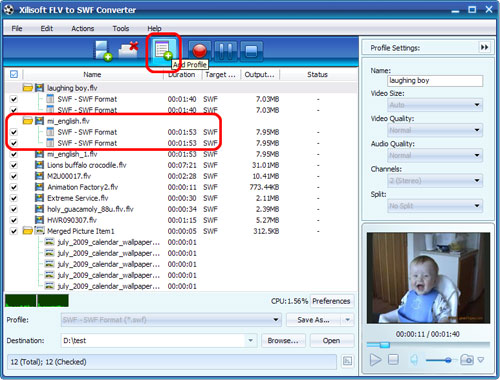
Task: Click the Xilisoft film reel title icon
Action: tap(9, 10)
